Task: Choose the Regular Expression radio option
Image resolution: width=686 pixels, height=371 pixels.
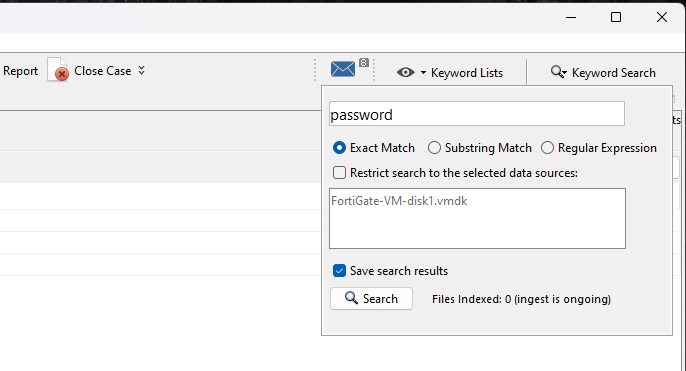Action: click(x=547, y=148)
